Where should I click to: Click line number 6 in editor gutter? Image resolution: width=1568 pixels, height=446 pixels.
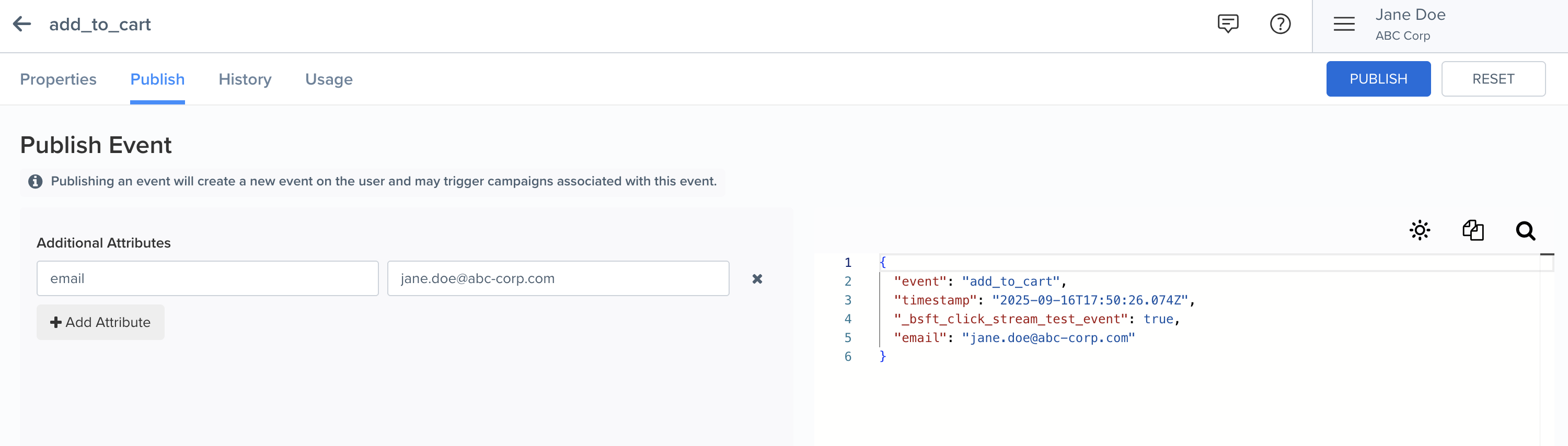click(x=847, y=357)
